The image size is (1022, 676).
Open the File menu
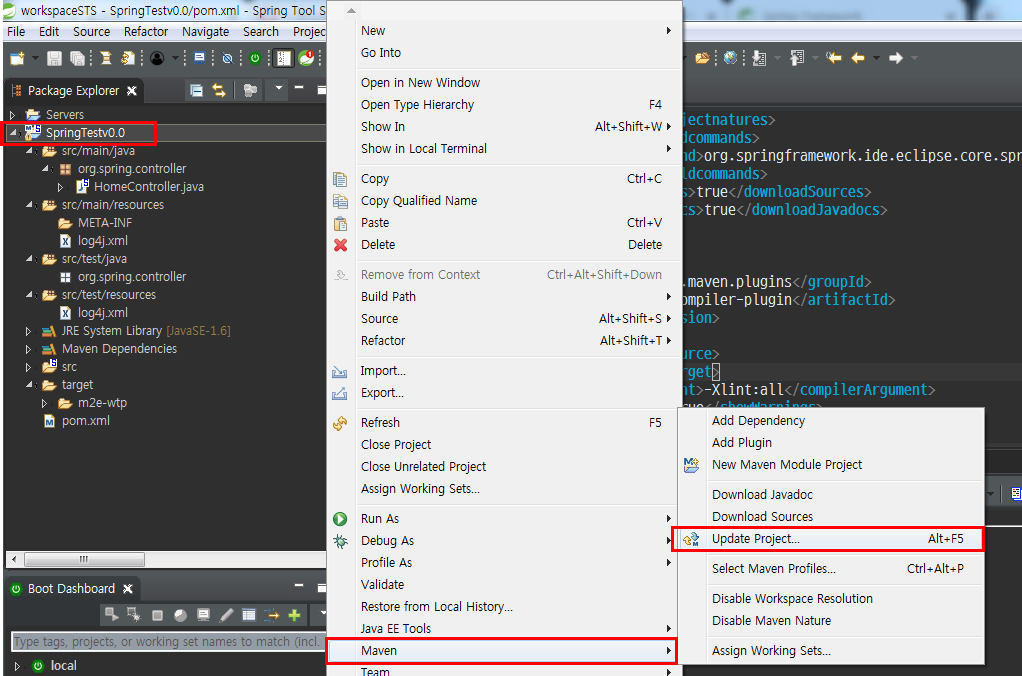(x=16, y=31)
